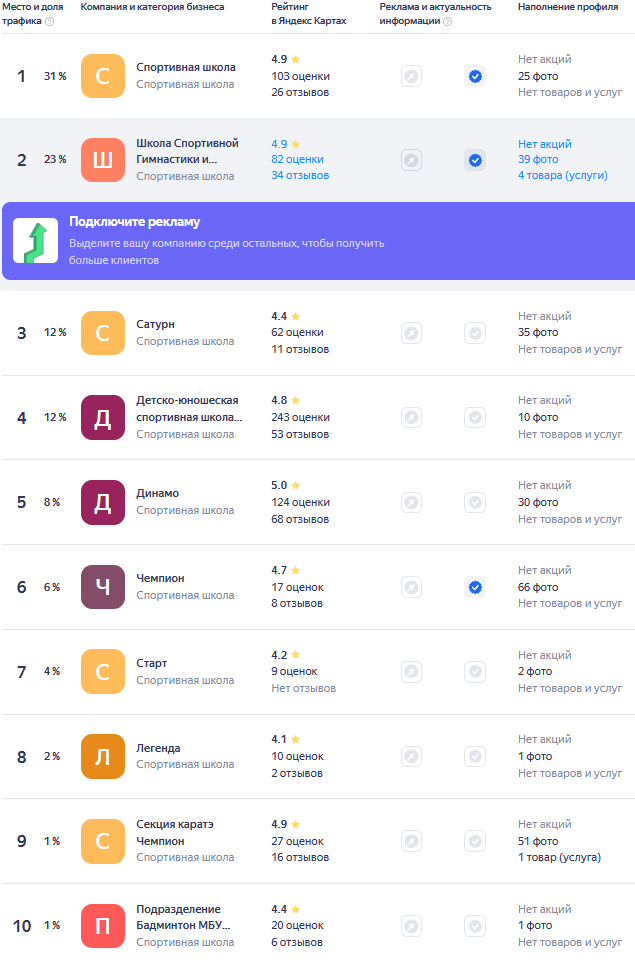Click the 'Легенда' company name
Image resolution: width=635 pixels, height=965 pixels.
coord(158,748)
